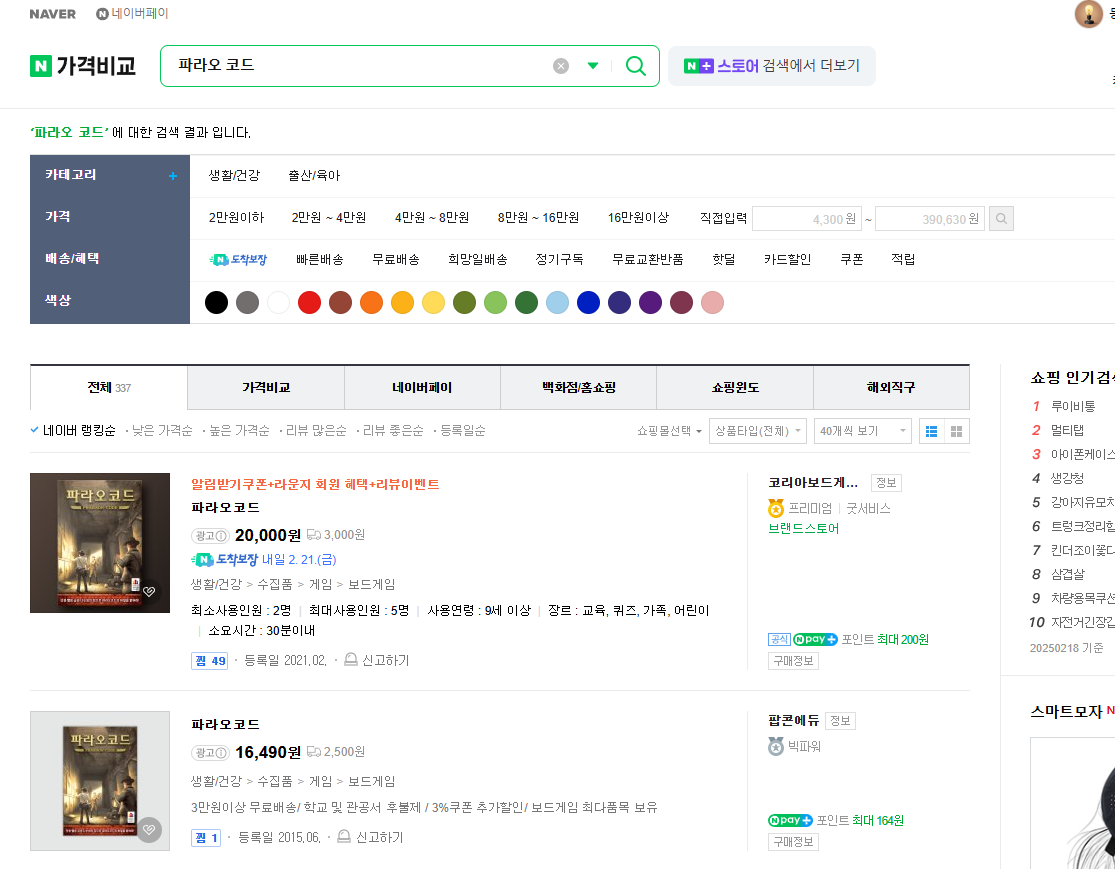Select the 출산/육아 category
This screenshot has height=869, width=1115.
click(x=314, y=176)
